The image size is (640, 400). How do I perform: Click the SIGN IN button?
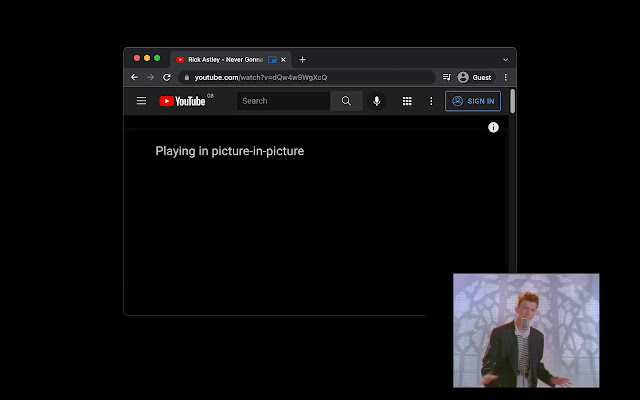point(473,101)
